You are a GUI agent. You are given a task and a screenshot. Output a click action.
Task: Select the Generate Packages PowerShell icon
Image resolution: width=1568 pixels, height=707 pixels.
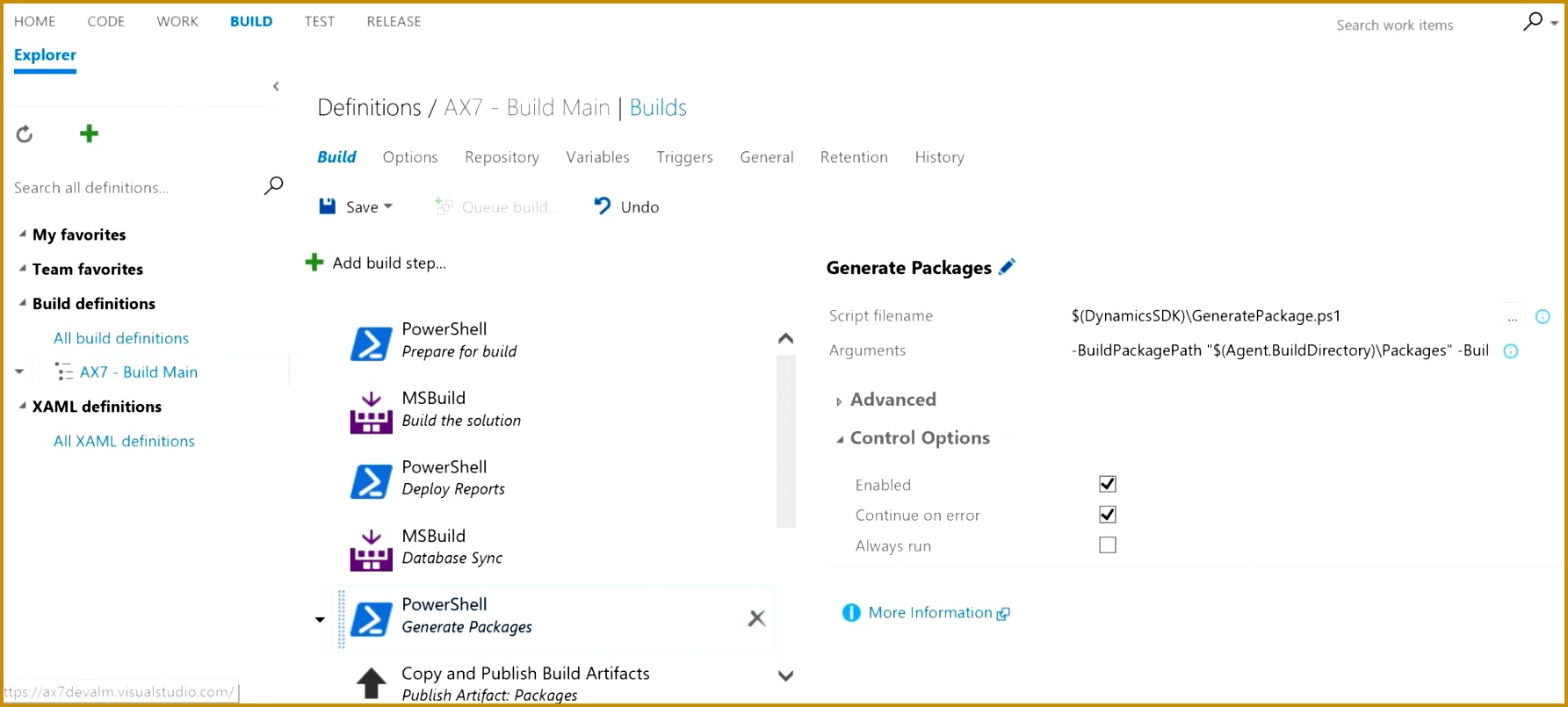pyautogui.click(x=371, y=620)
